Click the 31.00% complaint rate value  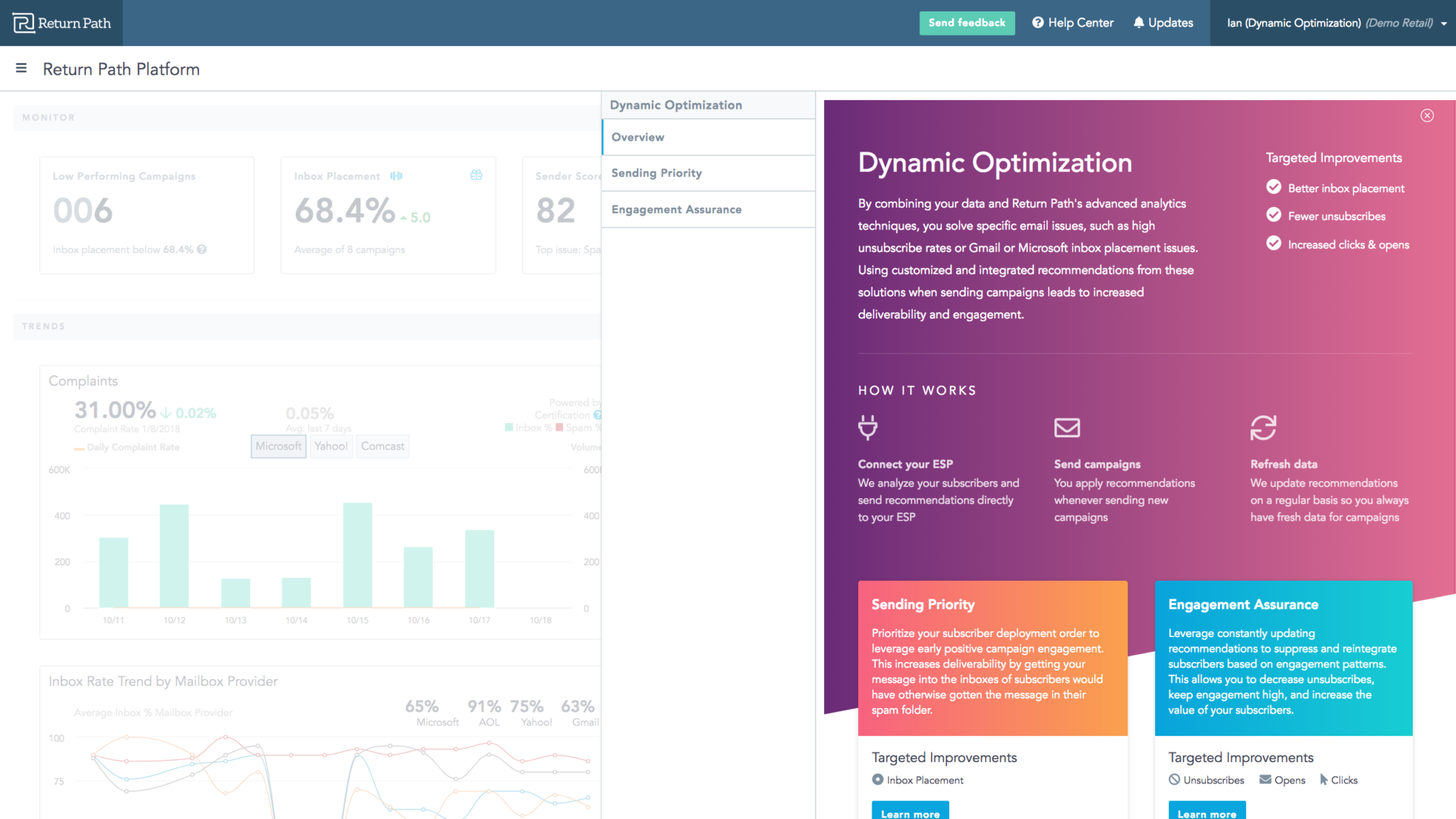115,409
